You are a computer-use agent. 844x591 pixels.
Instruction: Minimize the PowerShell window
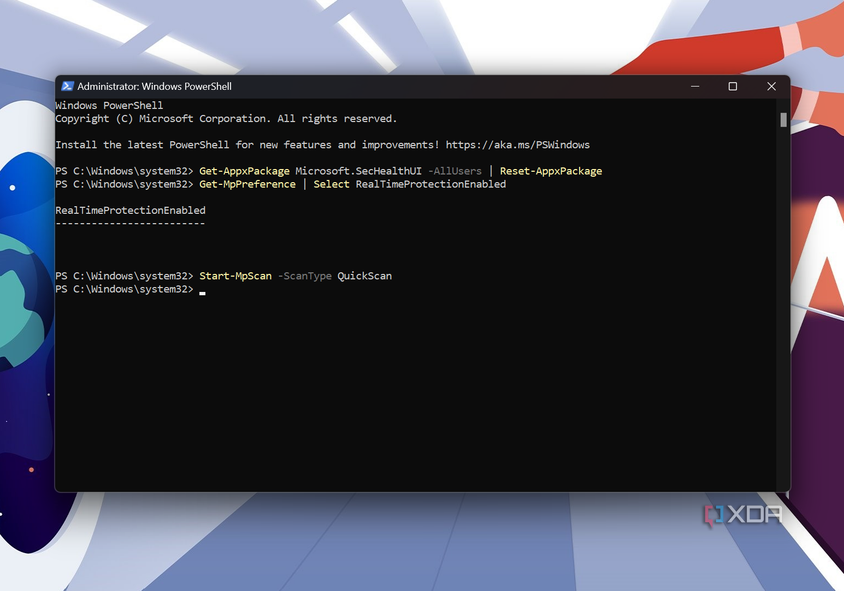(x=695, y=86)
